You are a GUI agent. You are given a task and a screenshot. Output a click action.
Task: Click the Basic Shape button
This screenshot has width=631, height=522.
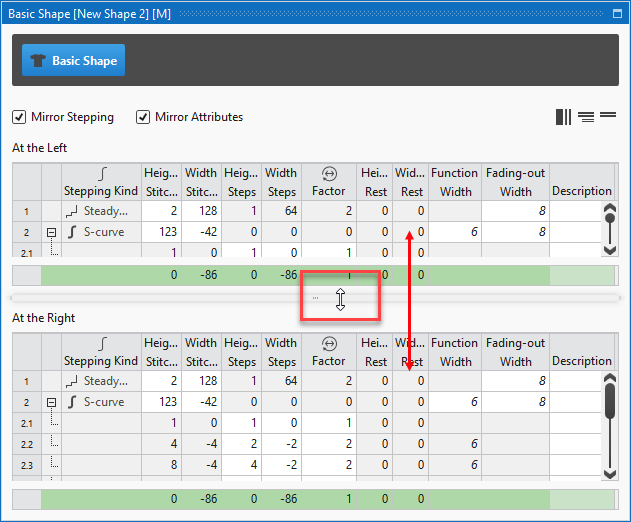tap(74, 61)
